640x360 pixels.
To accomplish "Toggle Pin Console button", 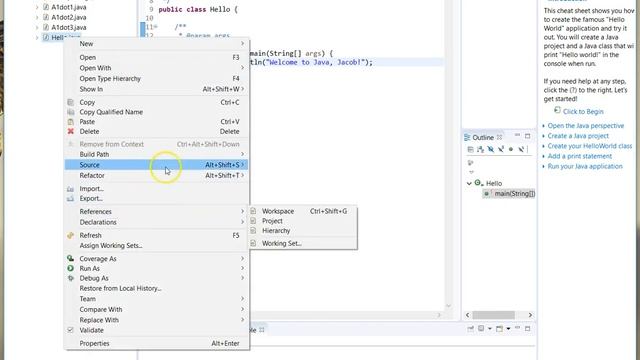I will (471, 329).
